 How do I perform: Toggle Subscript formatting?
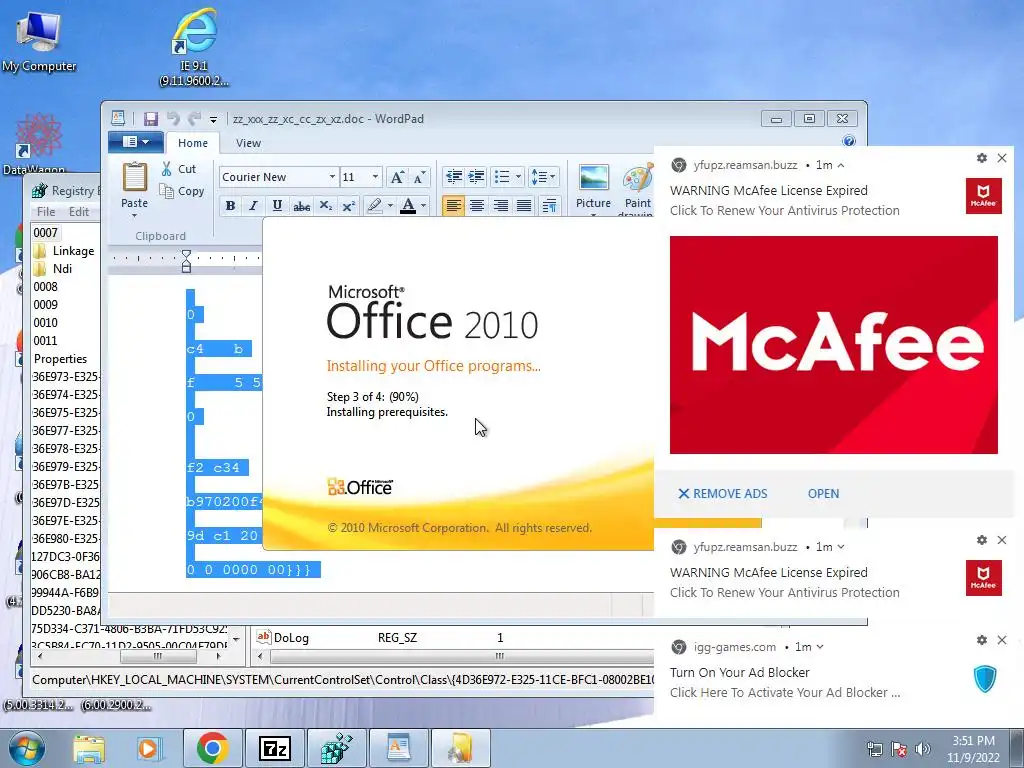[x=325, y=206]
